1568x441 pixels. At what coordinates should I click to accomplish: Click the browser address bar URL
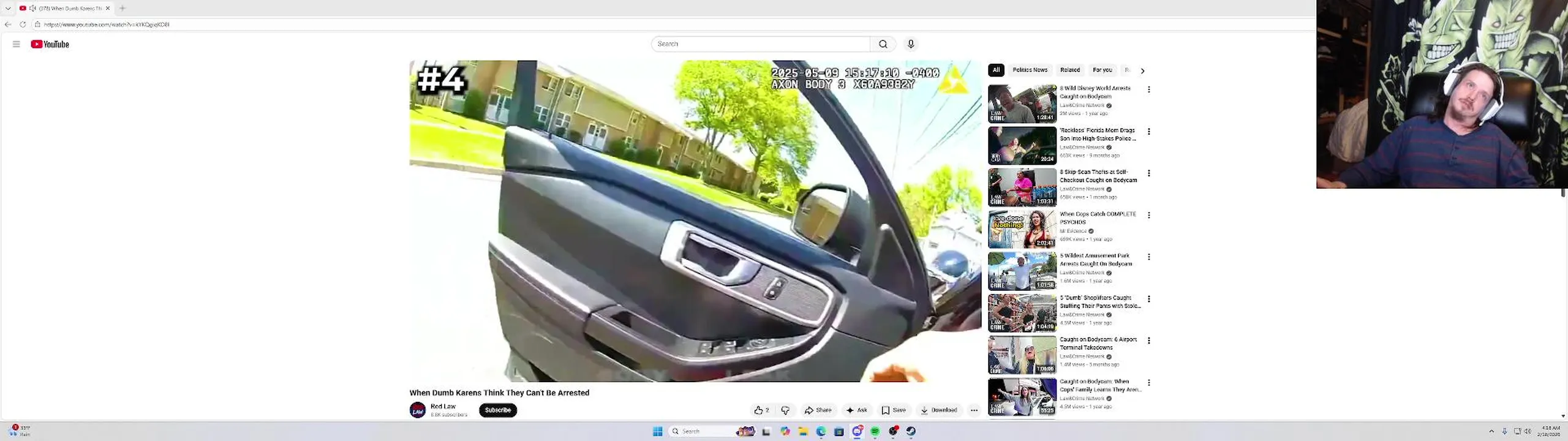107,24
